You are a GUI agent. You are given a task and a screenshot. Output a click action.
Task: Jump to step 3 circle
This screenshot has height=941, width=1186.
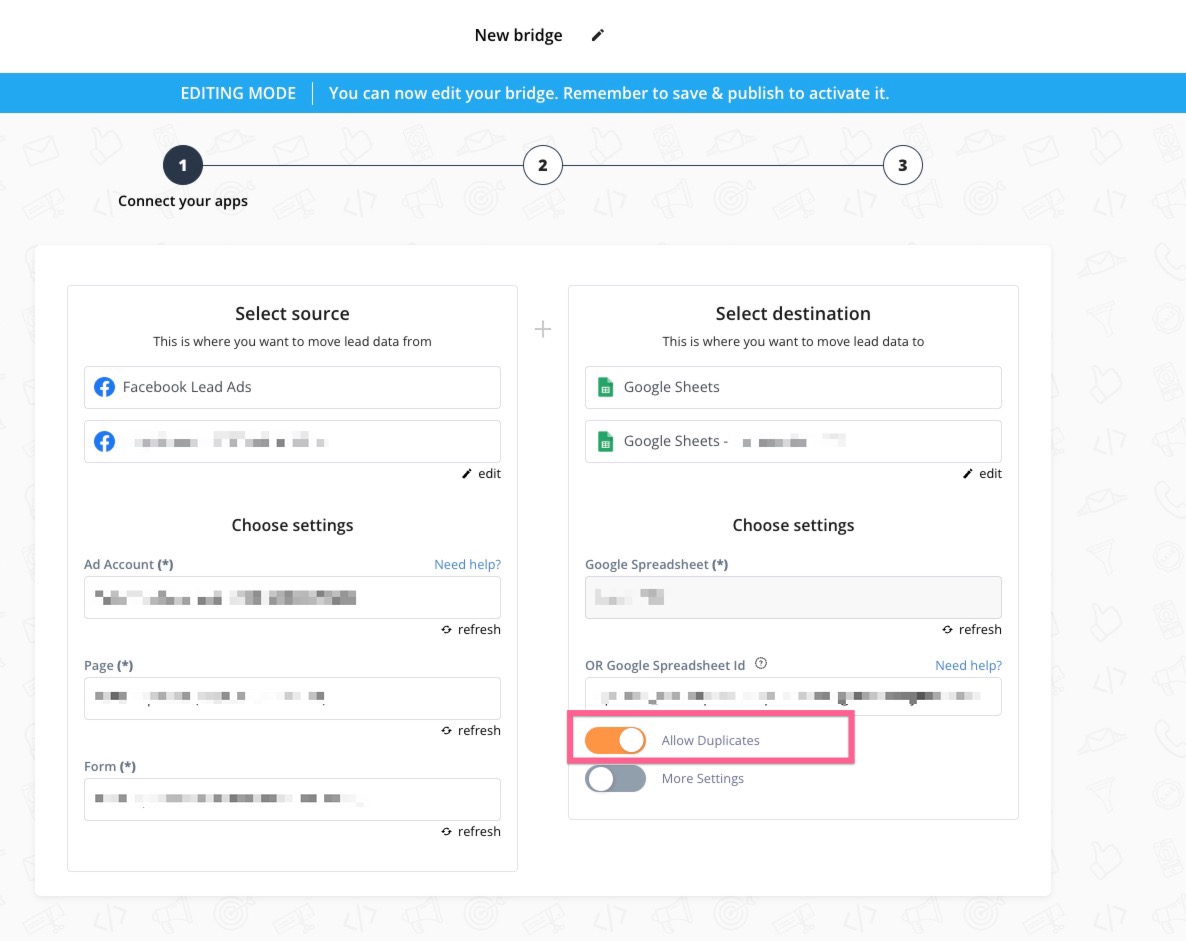902,165
